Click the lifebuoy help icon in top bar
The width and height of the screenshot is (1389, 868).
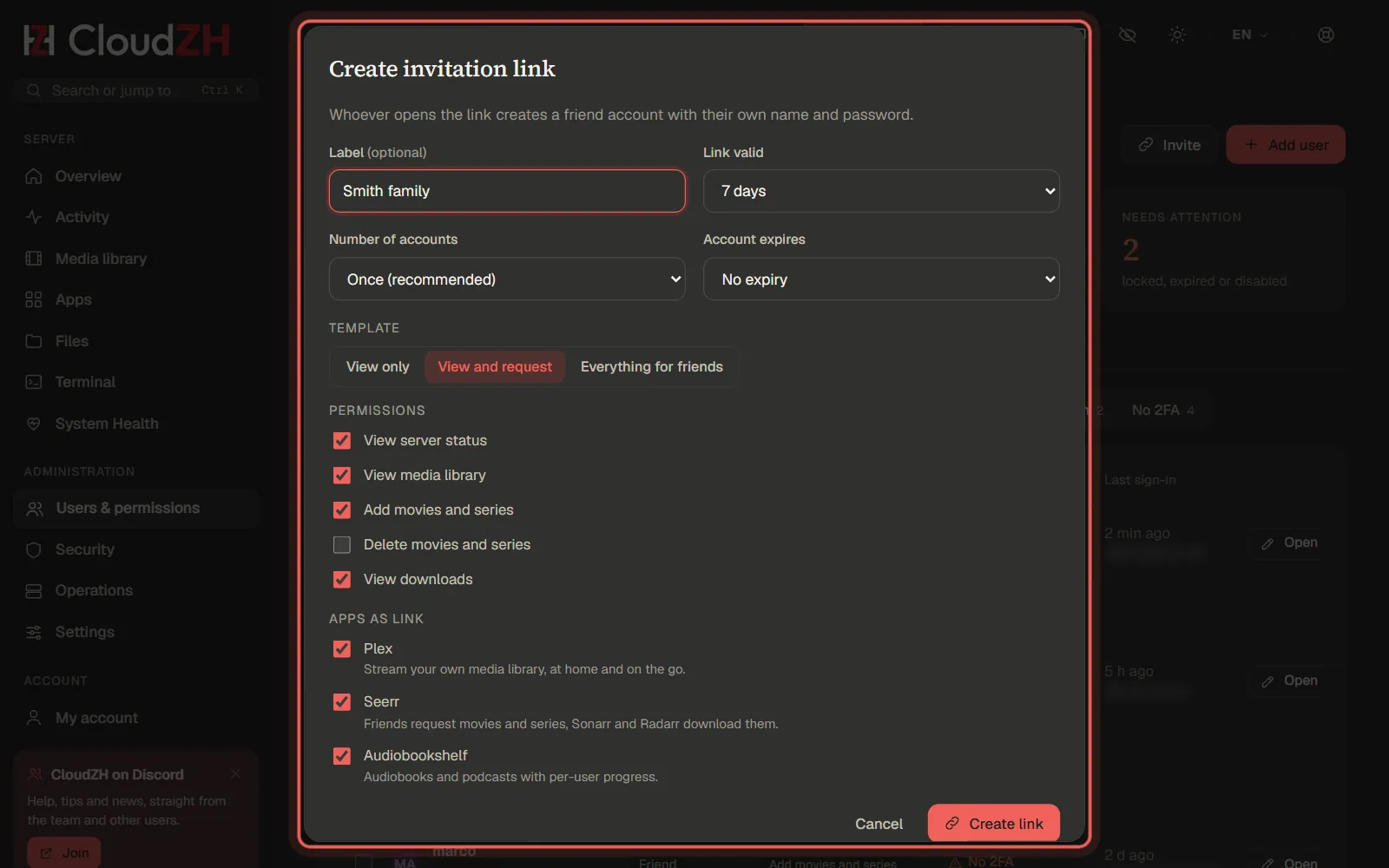(1326, 35)
